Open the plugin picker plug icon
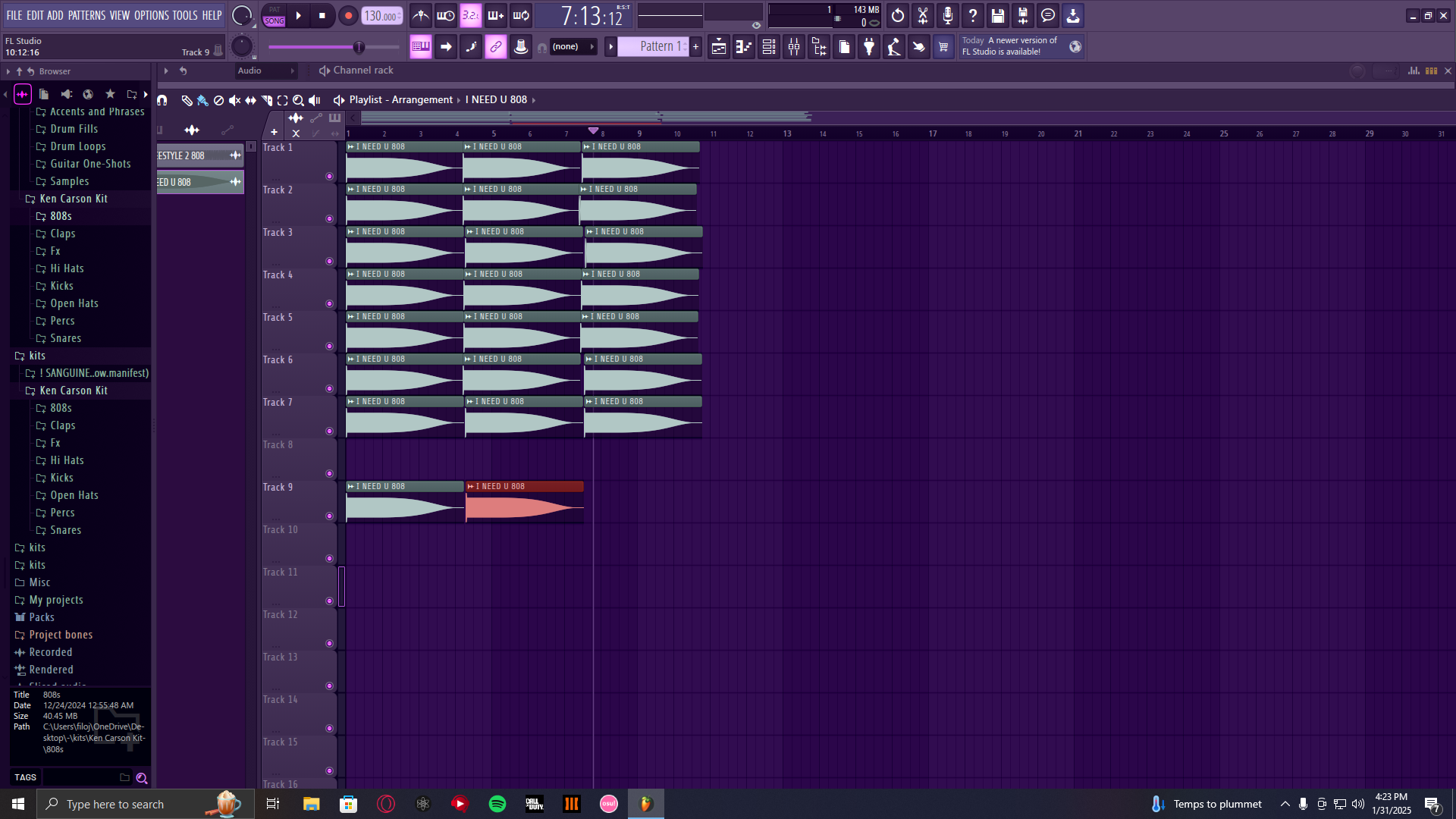Viewport: 1456px width, 819px height. 868,47
